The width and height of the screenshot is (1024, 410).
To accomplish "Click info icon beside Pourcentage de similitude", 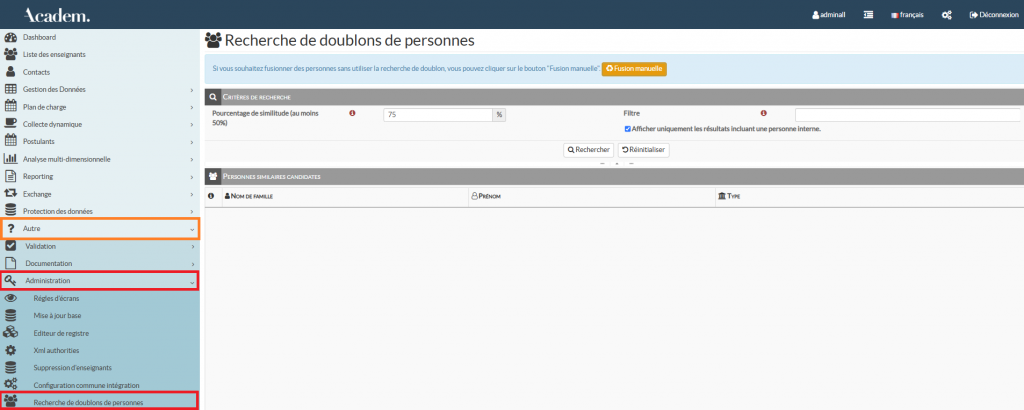I will click(352, 114).
